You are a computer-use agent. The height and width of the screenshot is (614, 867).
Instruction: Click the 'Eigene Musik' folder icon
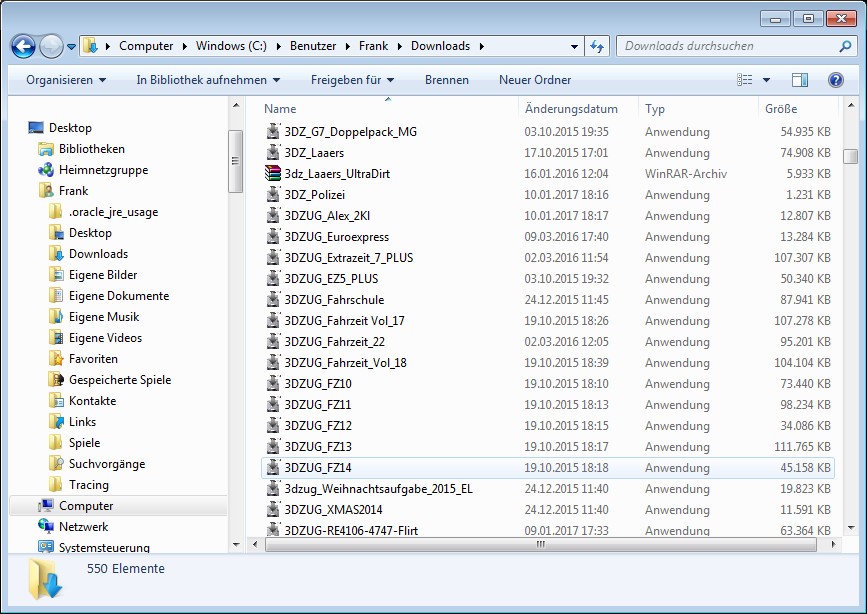(x=56, y=316)
